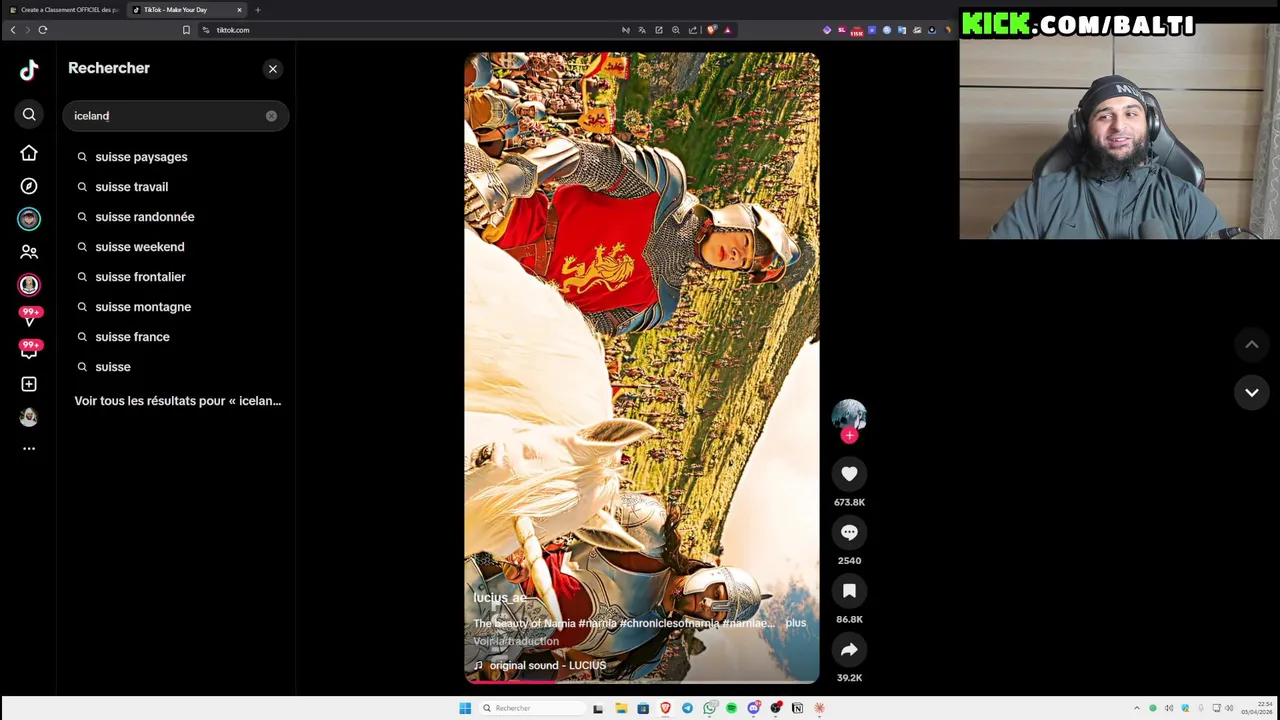
Task: Open WhatsApp from the taskbar
Action: click(709, 708)
